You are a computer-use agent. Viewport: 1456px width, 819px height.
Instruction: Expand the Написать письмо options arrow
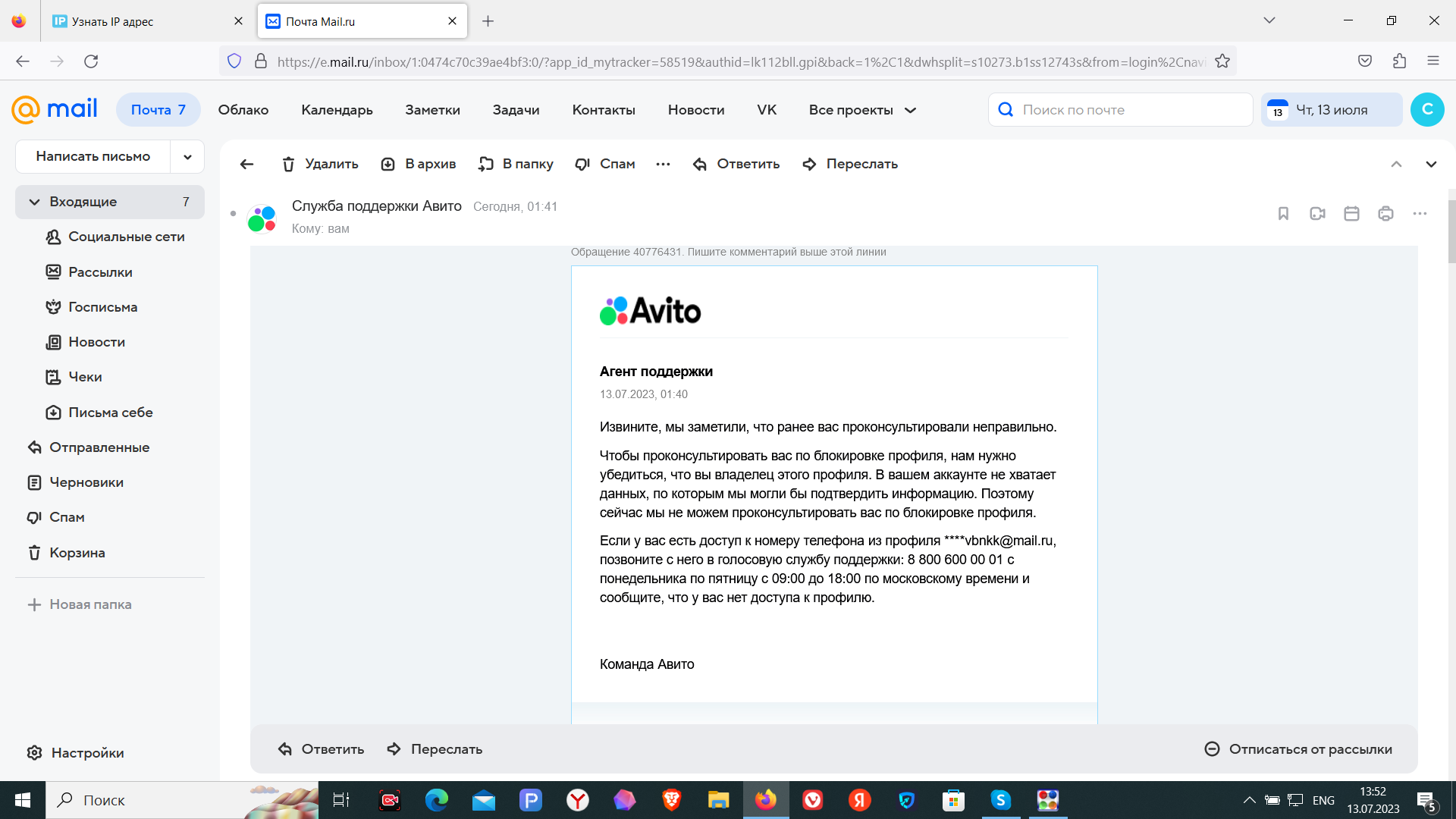[187, 156]
